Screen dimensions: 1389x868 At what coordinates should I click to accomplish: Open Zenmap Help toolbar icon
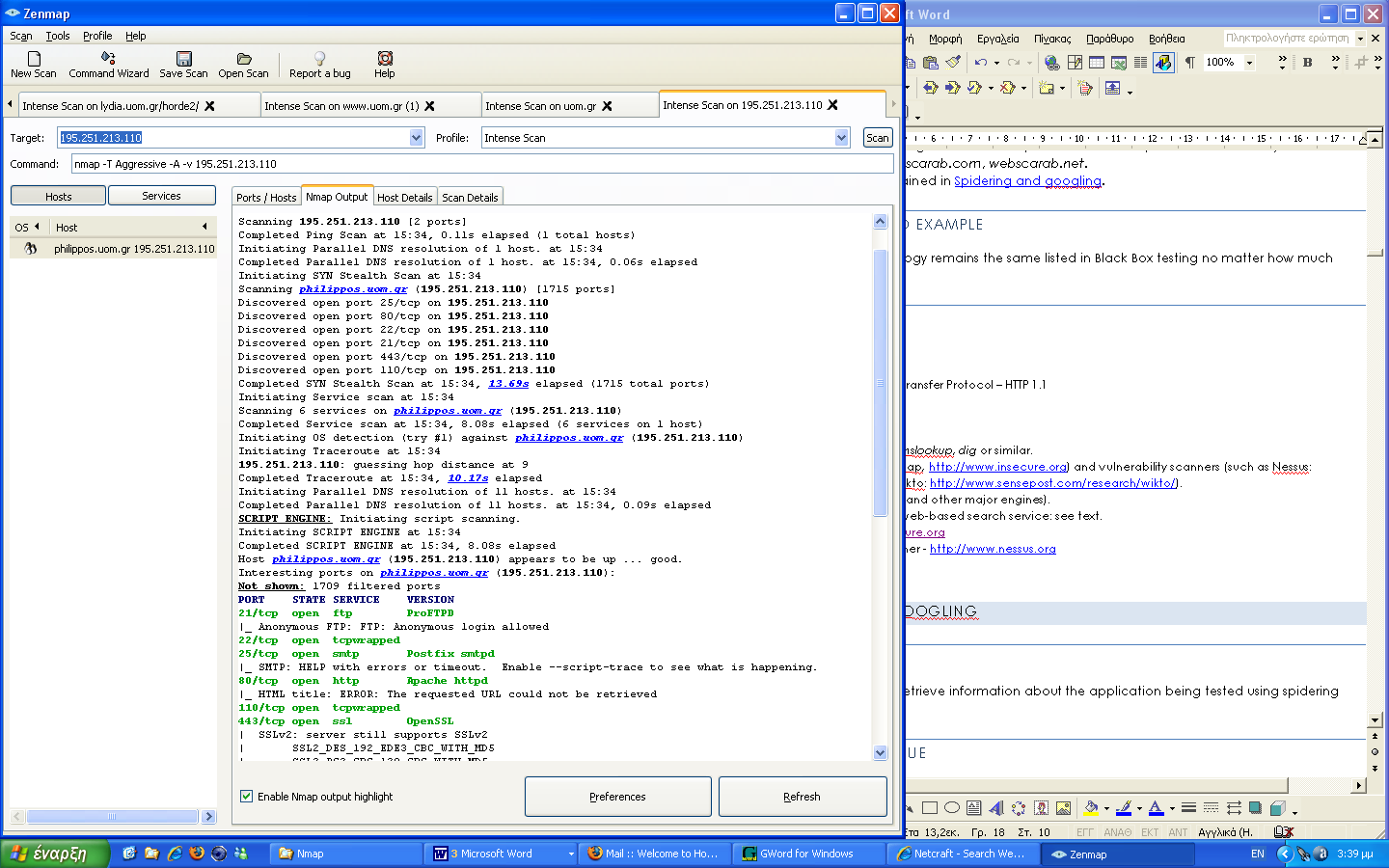pos(385,65)
